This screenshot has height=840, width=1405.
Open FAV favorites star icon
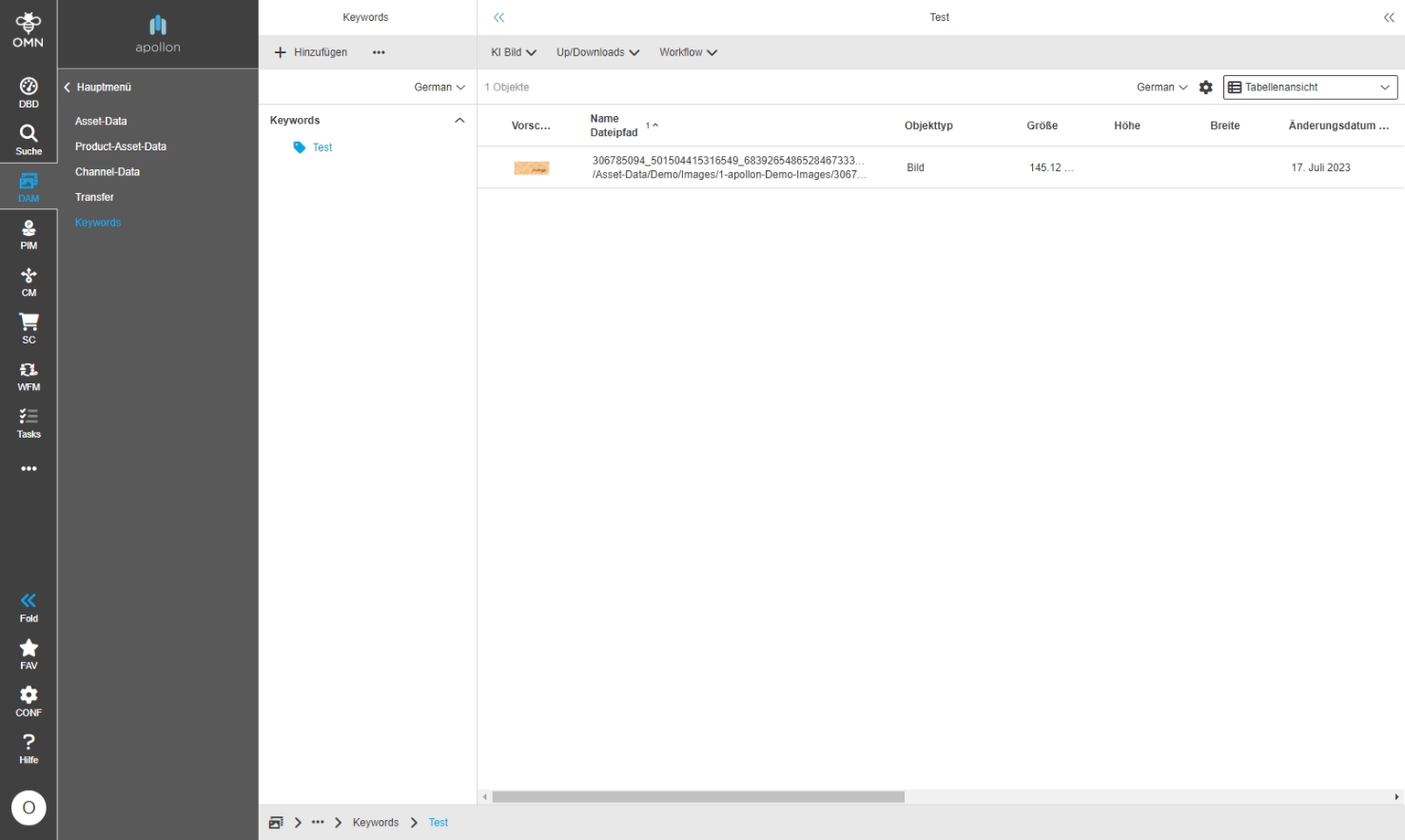pos(29,654)
